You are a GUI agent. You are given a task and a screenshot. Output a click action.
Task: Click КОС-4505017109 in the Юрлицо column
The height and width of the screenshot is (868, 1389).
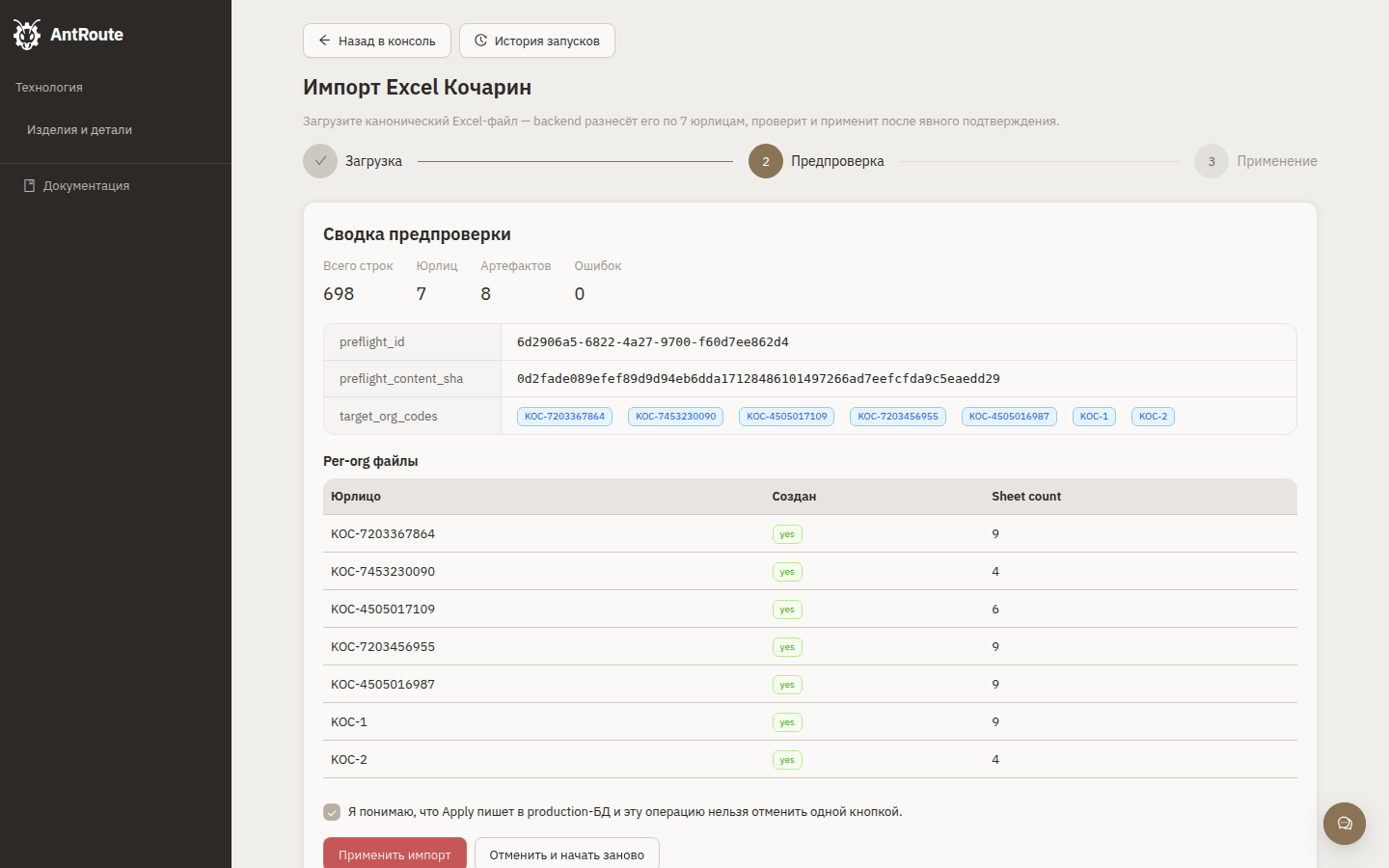[x=383, y=610]
